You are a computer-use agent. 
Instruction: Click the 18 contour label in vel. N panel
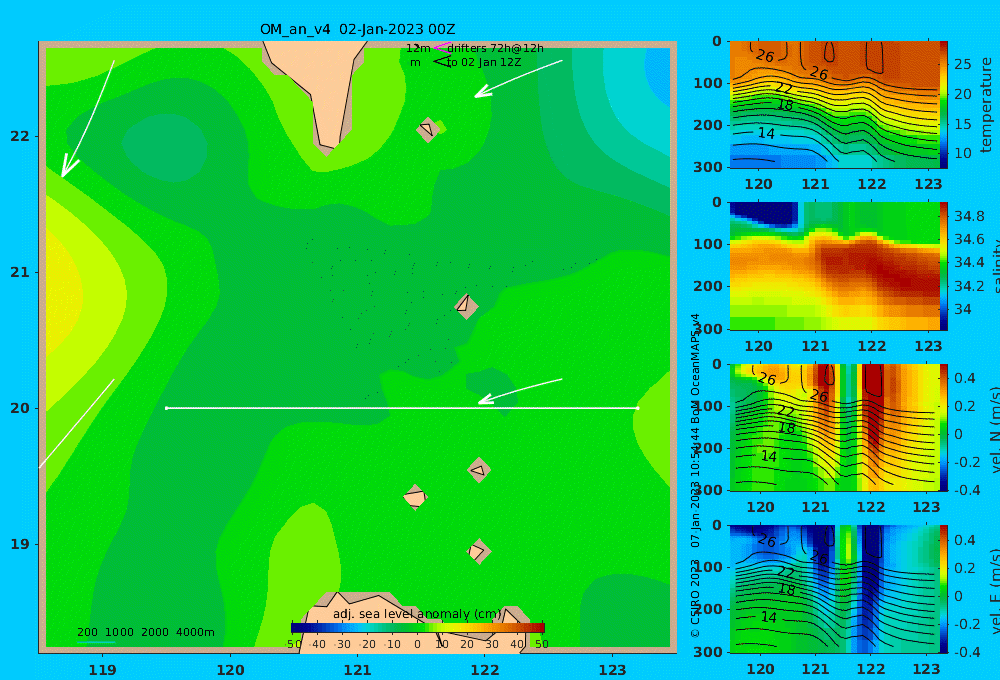tap(786, 428)
